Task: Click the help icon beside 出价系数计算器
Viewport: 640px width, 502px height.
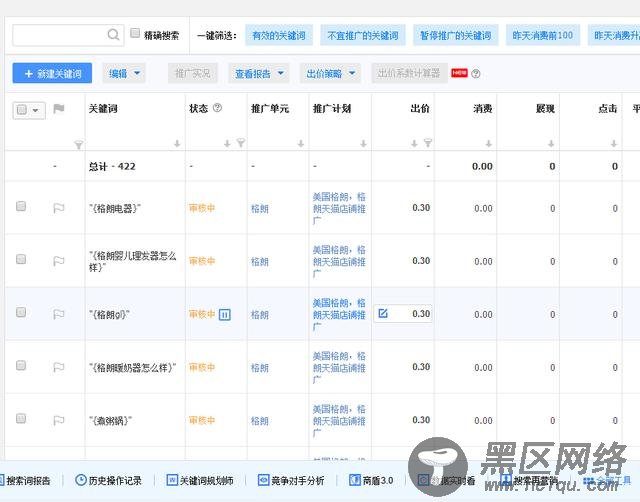Action: (476, 73)
